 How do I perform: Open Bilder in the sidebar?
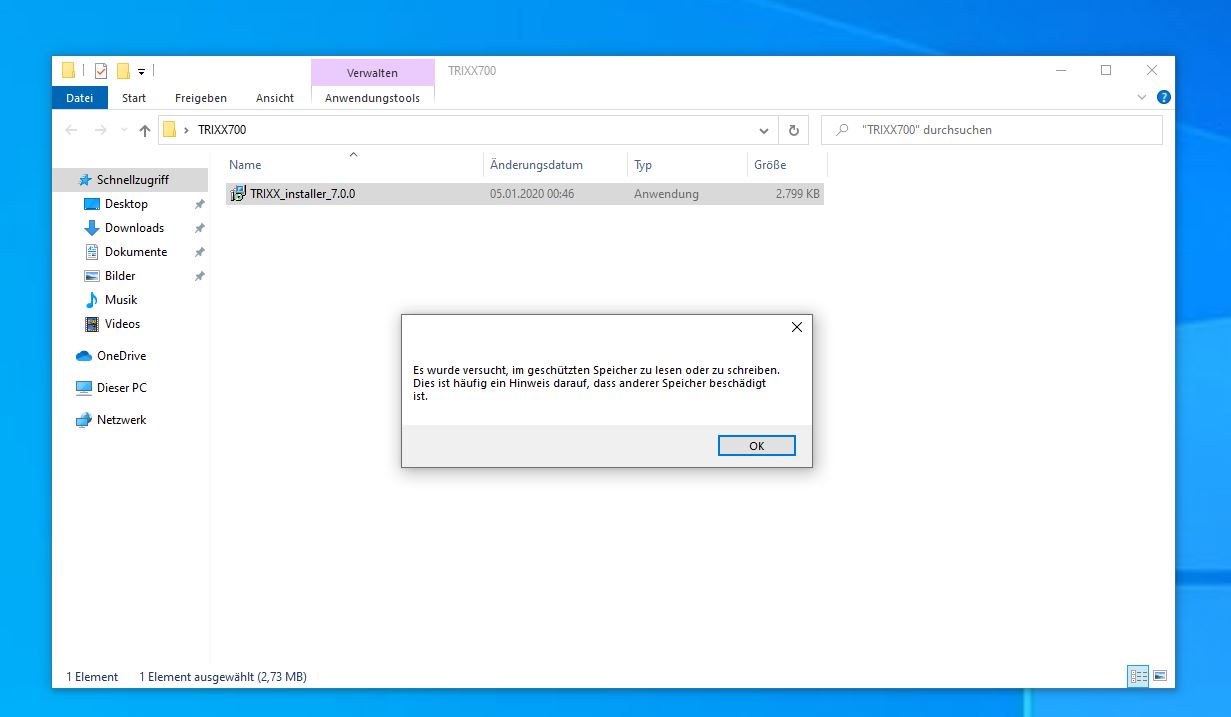(x=120, y=276)
